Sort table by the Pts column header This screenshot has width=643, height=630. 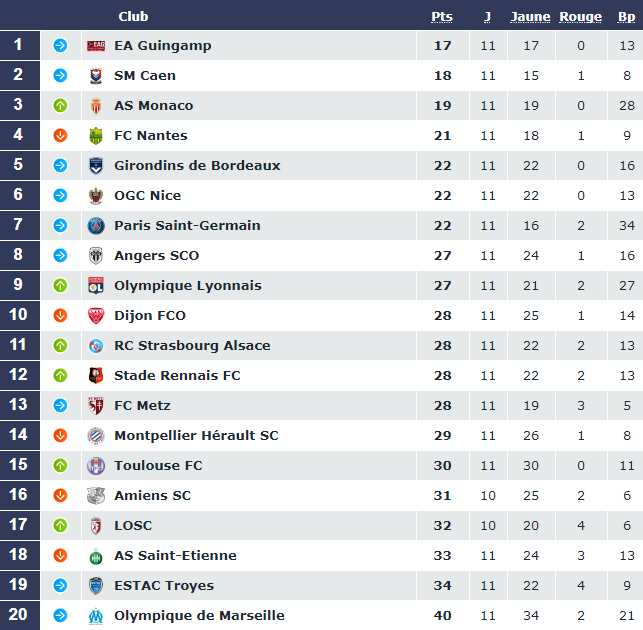pos(442,16)
